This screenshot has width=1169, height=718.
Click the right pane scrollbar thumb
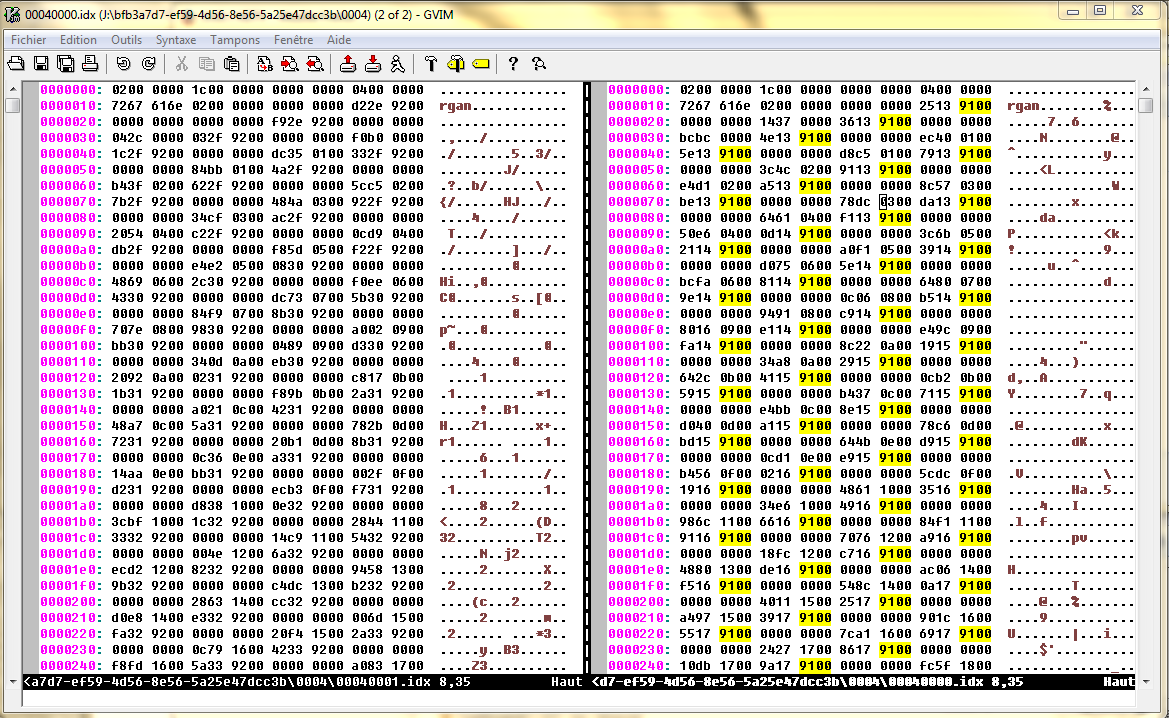1146,105
